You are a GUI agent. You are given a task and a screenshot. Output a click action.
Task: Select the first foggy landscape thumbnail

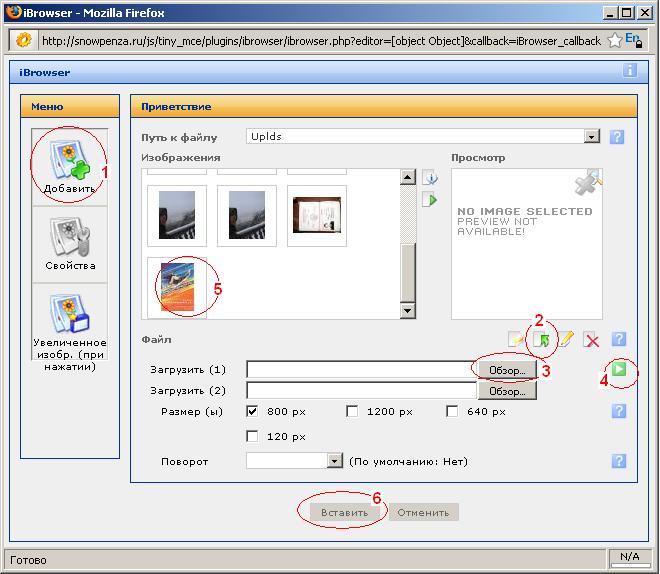pyautogui.click(x=177, y=215)
